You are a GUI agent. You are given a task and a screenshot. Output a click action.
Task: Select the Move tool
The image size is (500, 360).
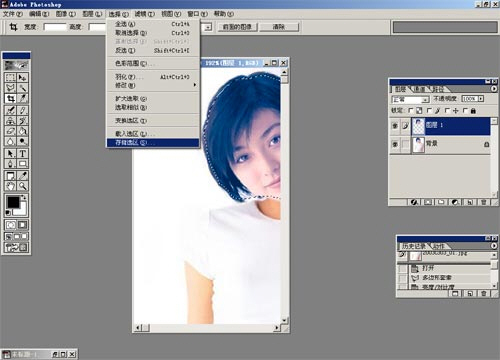point(22,78)
